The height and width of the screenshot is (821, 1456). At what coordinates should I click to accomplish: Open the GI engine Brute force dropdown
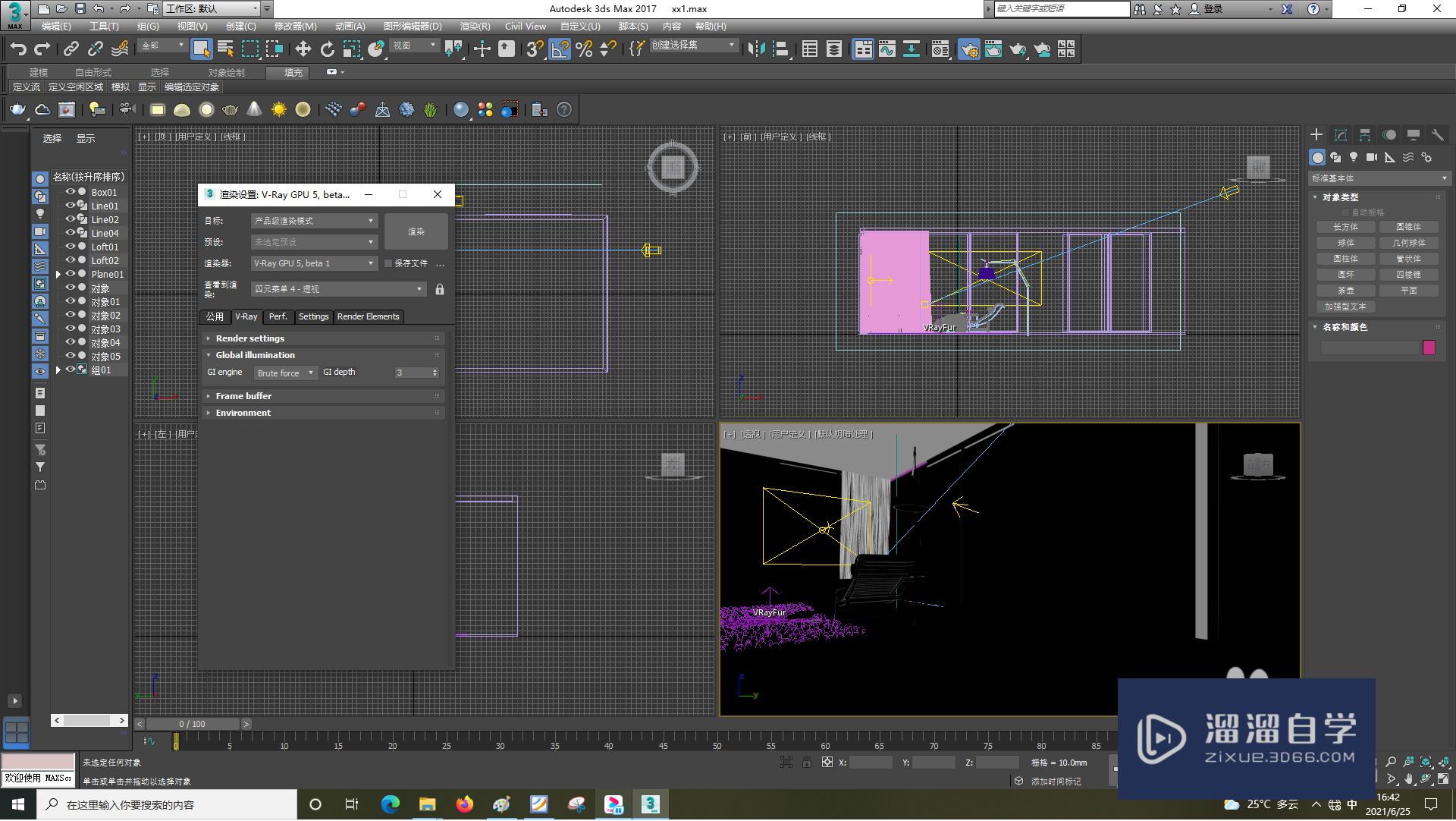(x=285, y=373)
